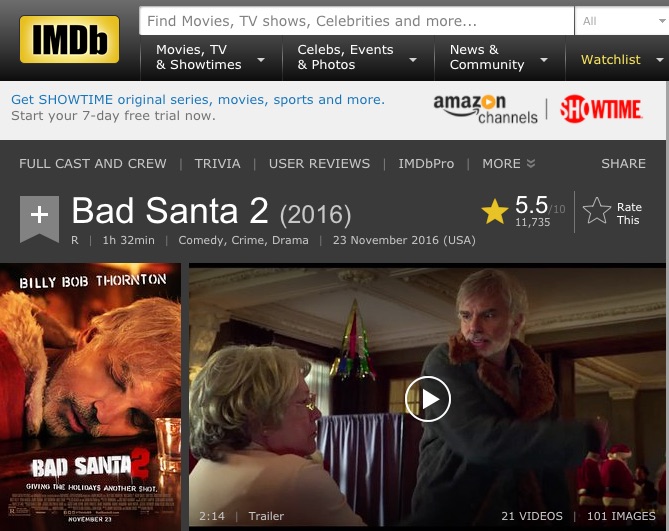Click the SHARE button
The height and width of the screenshot is (531, 669).
[623, 163]
